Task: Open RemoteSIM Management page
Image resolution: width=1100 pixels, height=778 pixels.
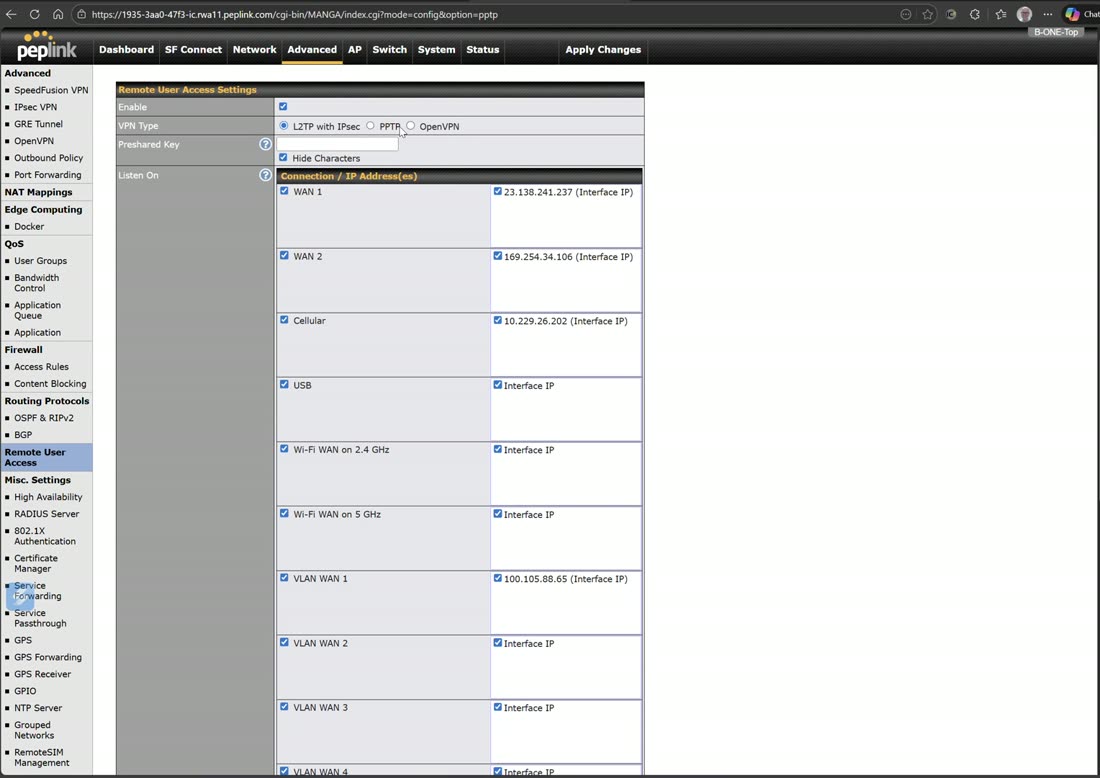Action: click(x=41, y=758)
